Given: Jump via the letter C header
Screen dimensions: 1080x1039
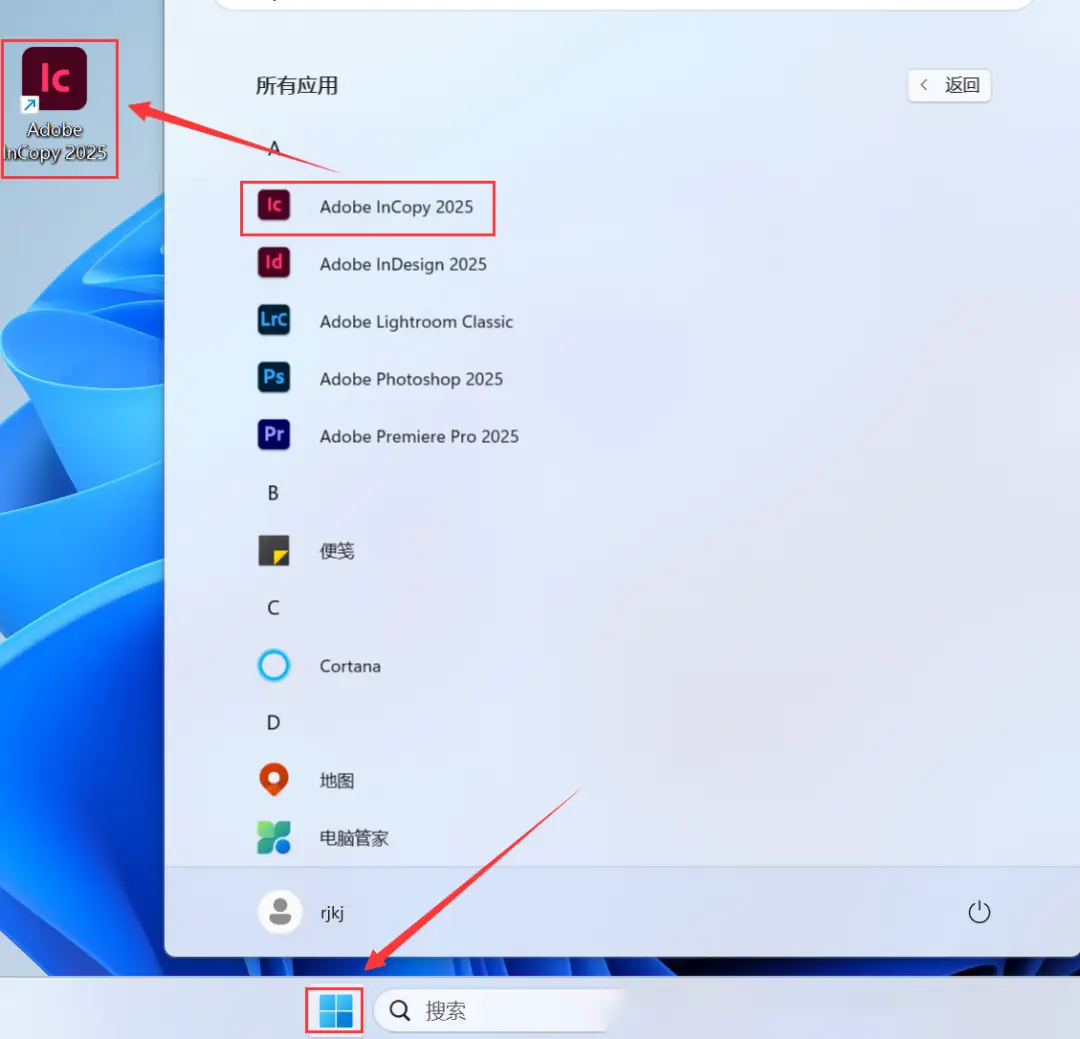Looking at the screenshot, I should click(273, 608).
